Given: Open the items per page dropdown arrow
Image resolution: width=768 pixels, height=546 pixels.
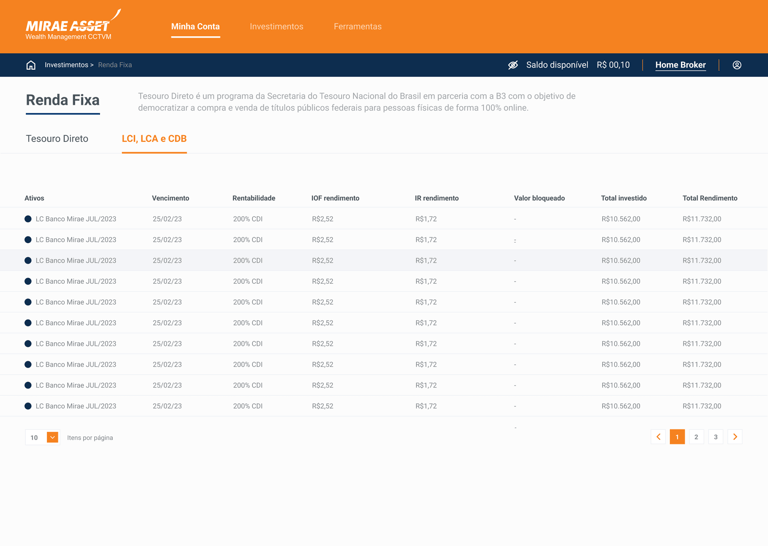Looking at the screenshot, I should coord(52,437).
